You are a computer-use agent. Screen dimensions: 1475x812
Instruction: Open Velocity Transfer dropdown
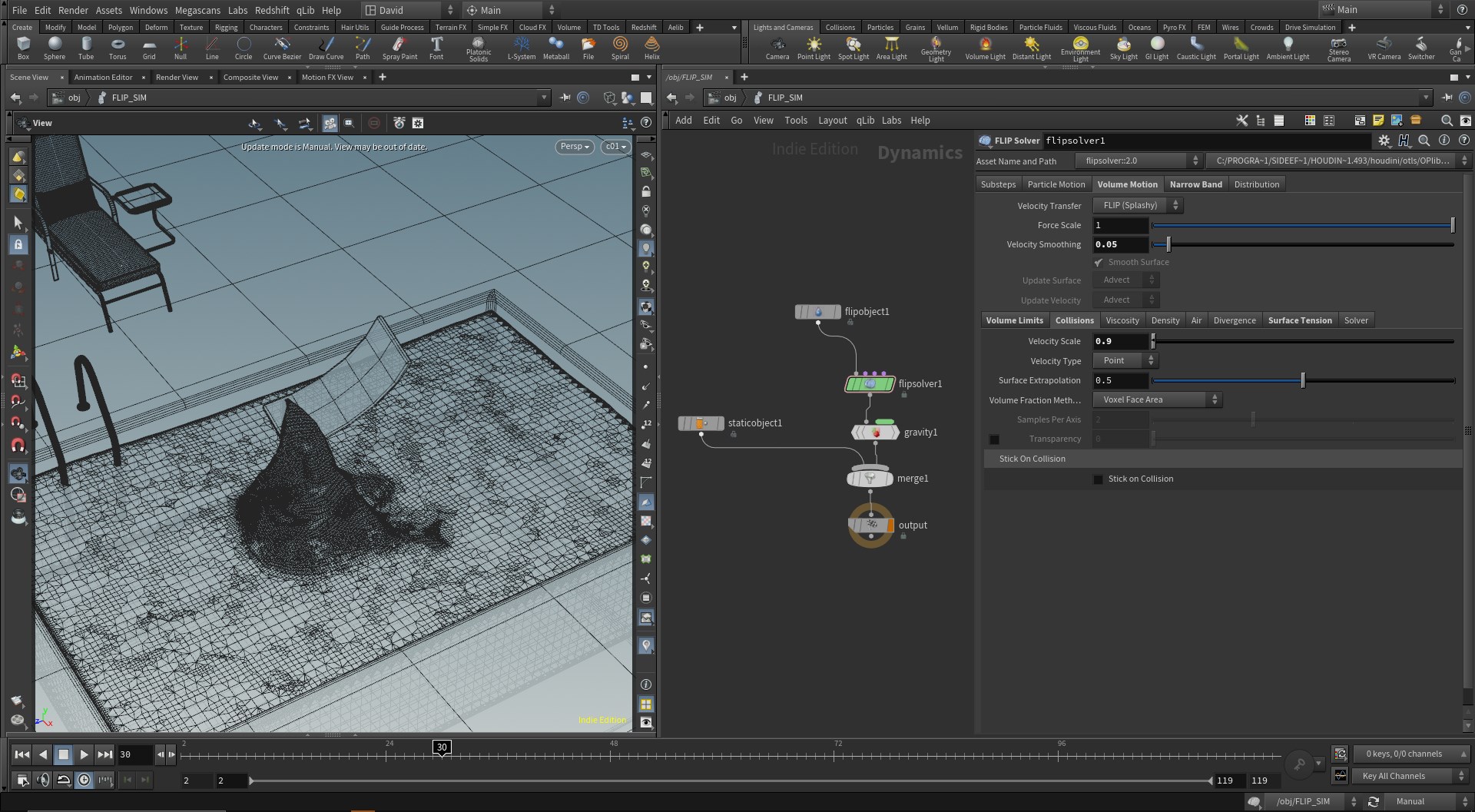click(x=1138, y=205)
